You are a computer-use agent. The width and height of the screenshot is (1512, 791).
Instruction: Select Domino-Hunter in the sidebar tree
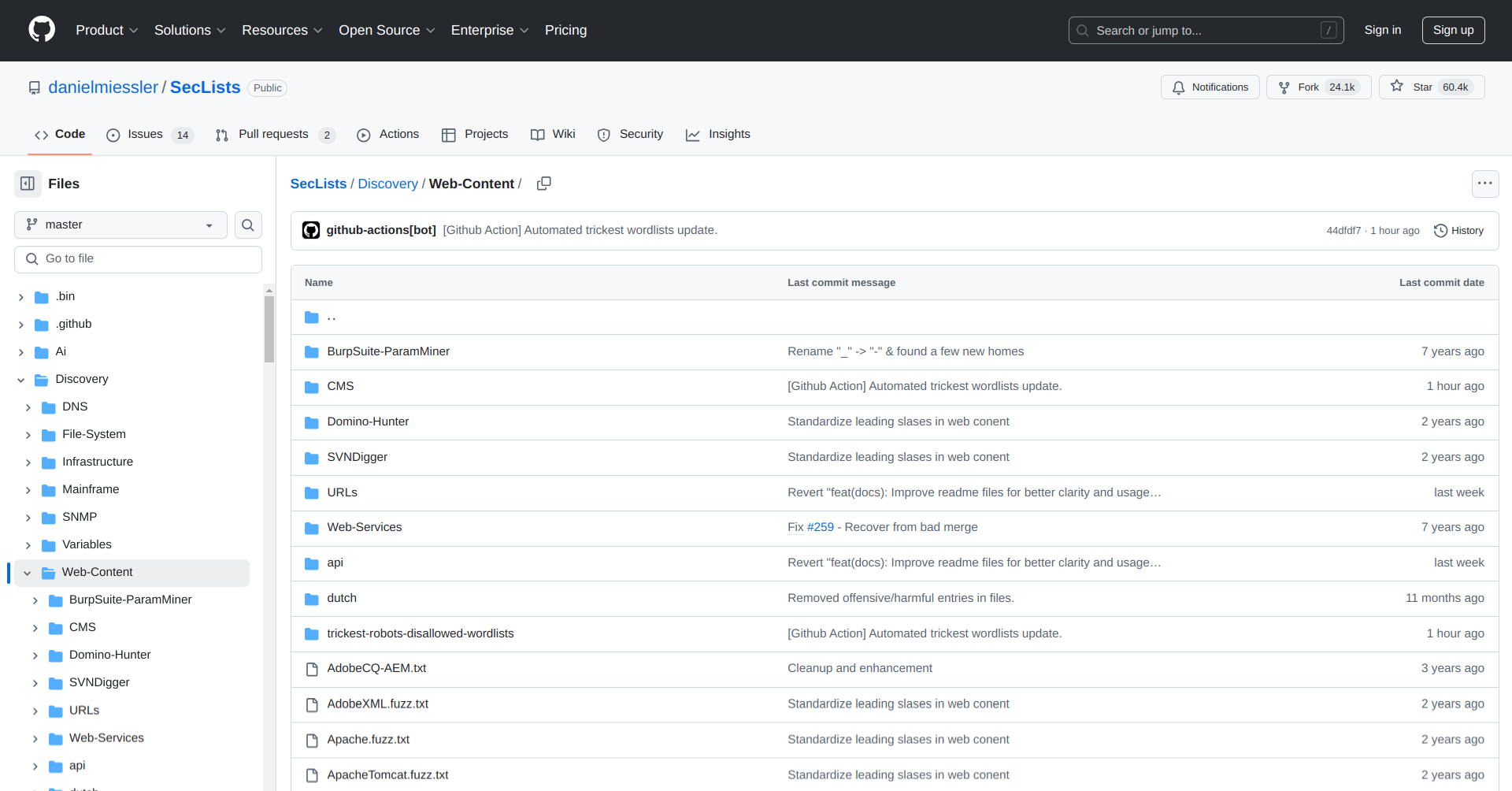click(x=109, y=655)
